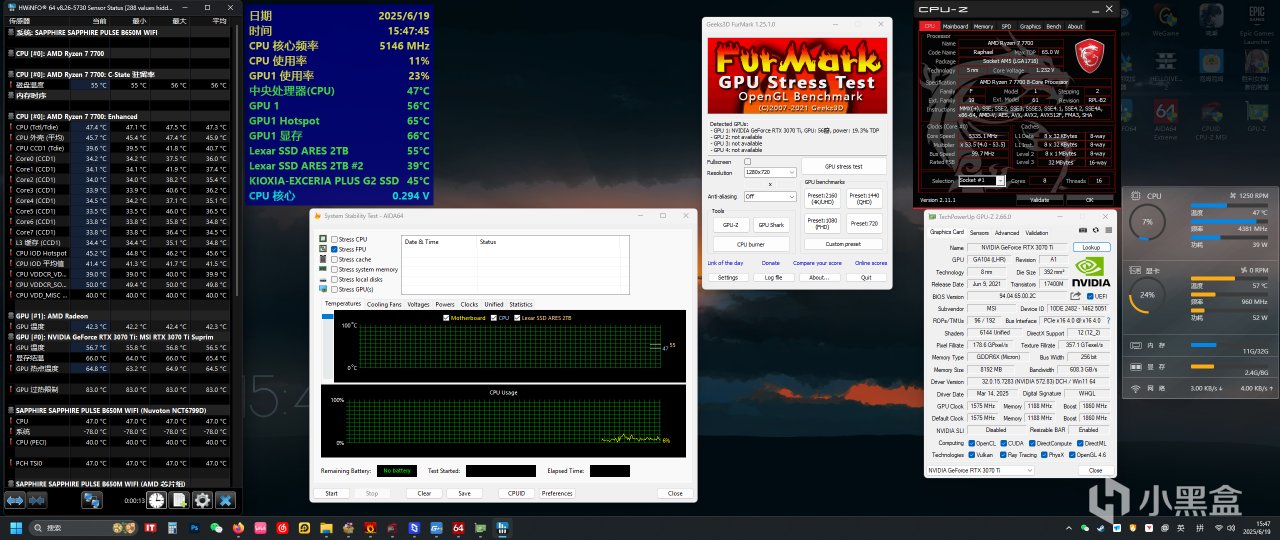Click HWiNFO expand-columns double arrow icon
This screenshot has height=540, width=1280.
(x=14, y=500)
